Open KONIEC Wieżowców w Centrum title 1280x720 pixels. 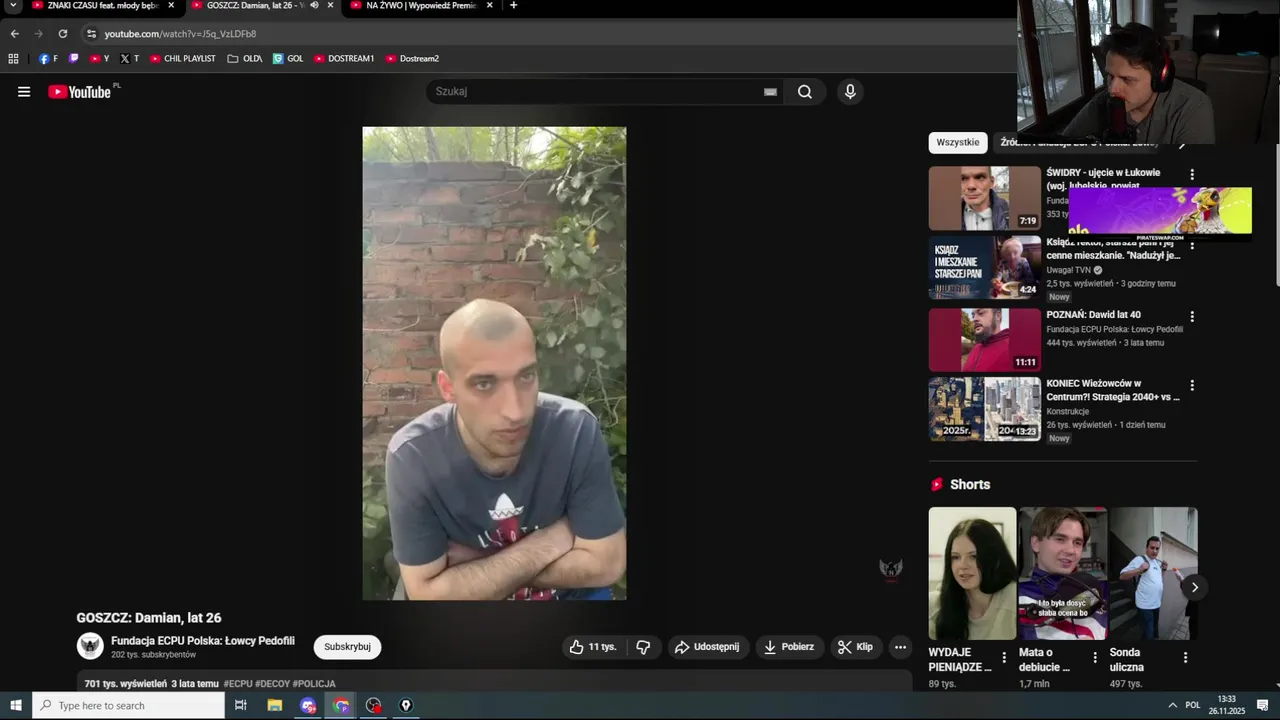coord(1113,390)
